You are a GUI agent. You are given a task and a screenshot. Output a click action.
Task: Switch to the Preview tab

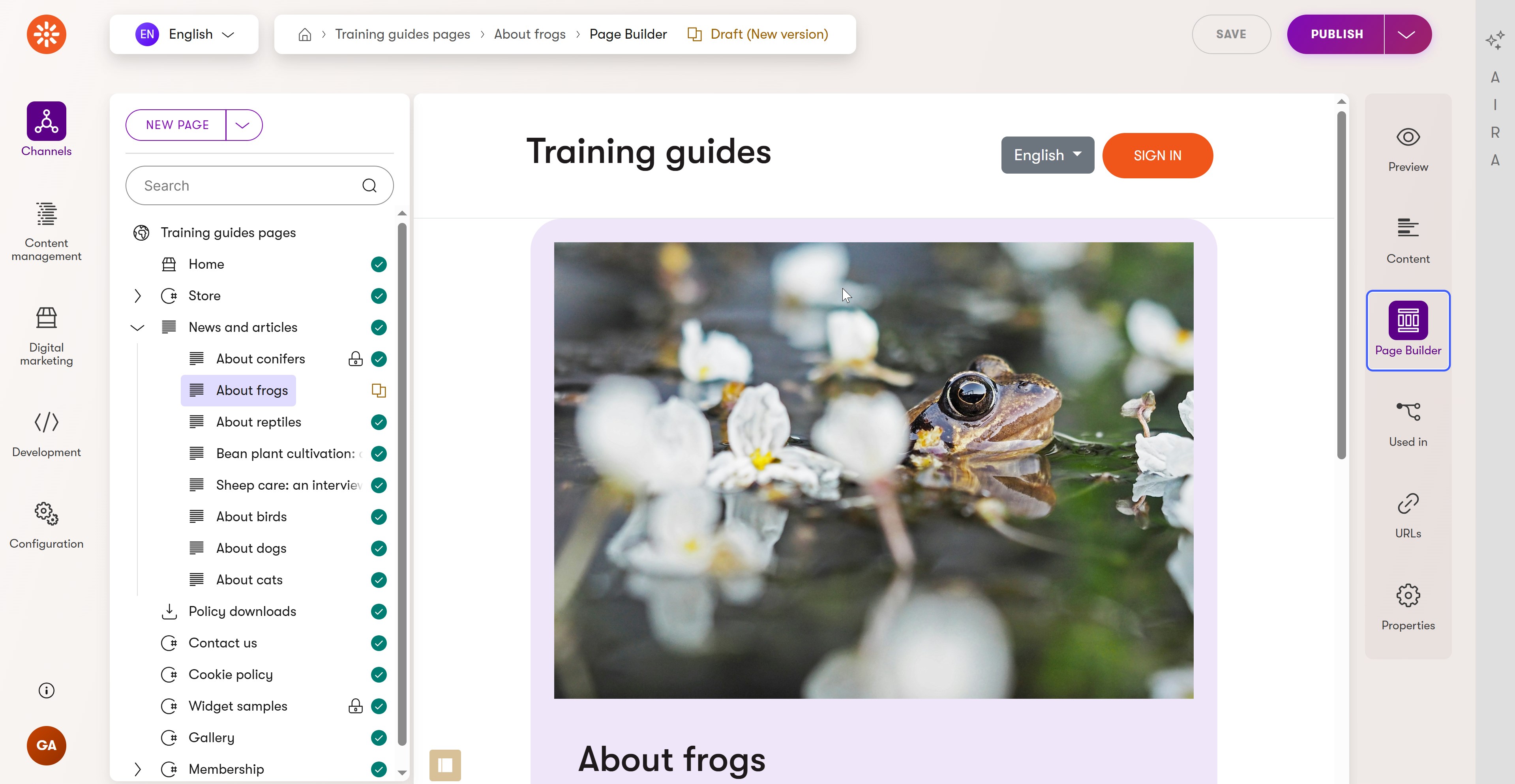pos(1407,150)
